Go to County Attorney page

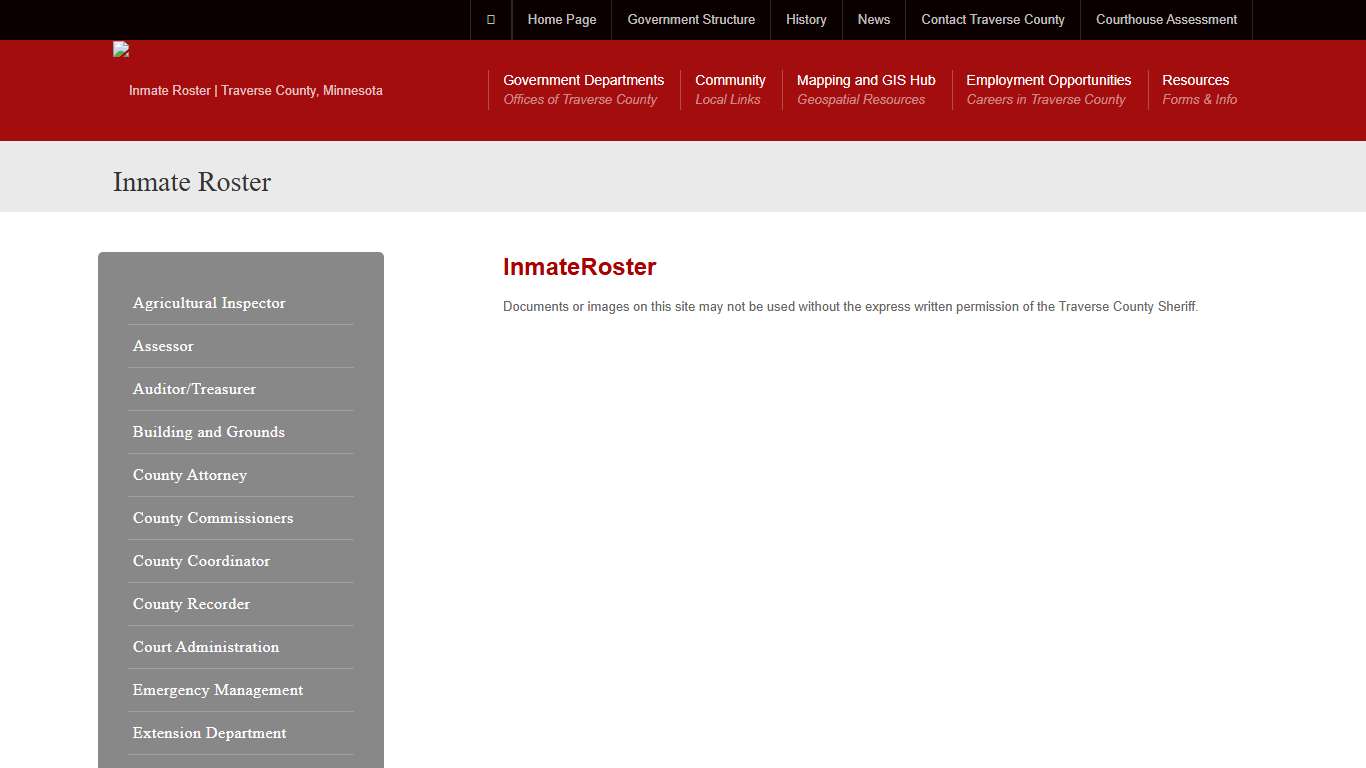[x=190, y=475]
